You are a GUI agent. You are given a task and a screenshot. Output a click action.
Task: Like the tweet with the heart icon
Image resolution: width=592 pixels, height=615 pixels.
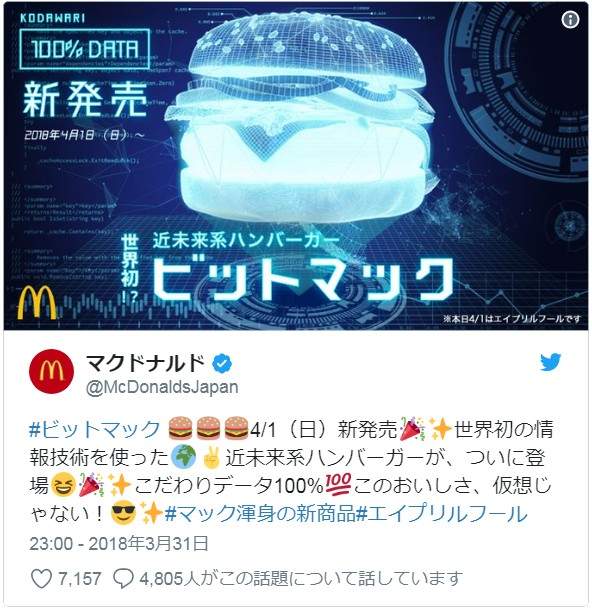pos(41,579)
